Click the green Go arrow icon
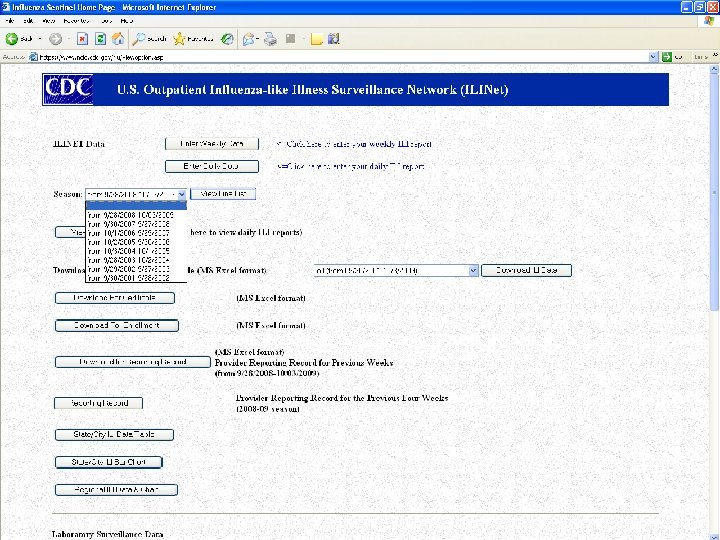Image resolution: width=720 pixels, height=540 pixels. point(667,57)
